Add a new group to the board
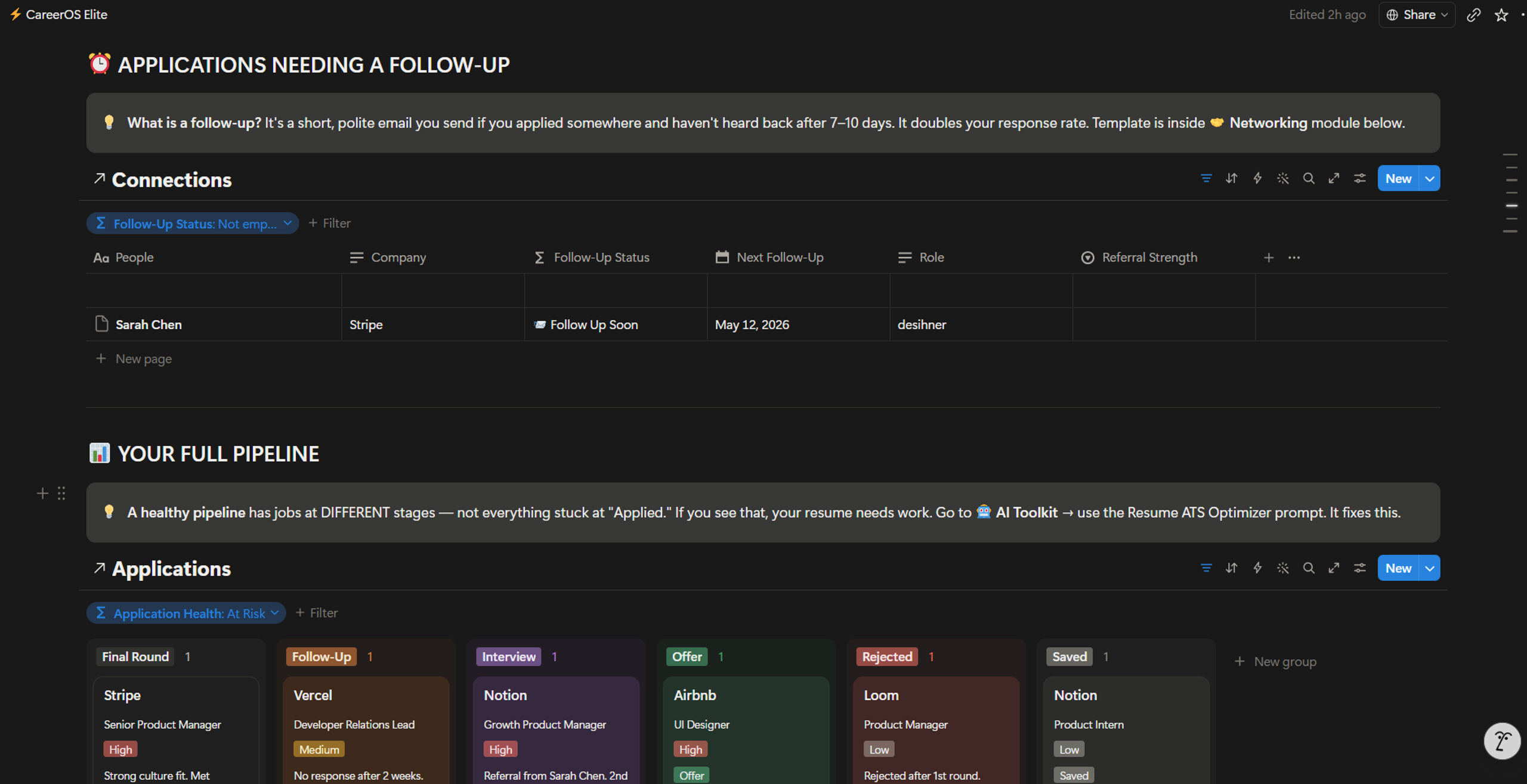This screenshot has width=1527, height=784. pyautogui.click(x=1275, y=661)
